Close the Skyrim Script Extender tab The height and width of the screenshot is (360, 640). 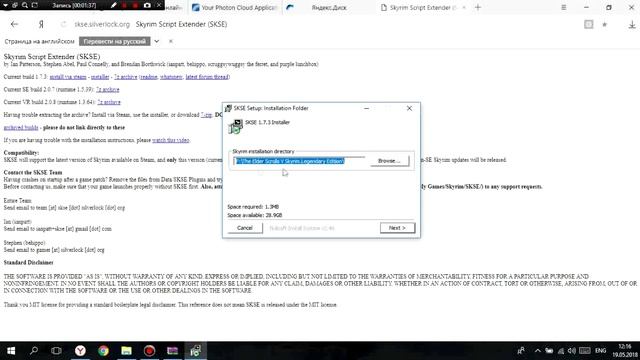tap(464, 7)
